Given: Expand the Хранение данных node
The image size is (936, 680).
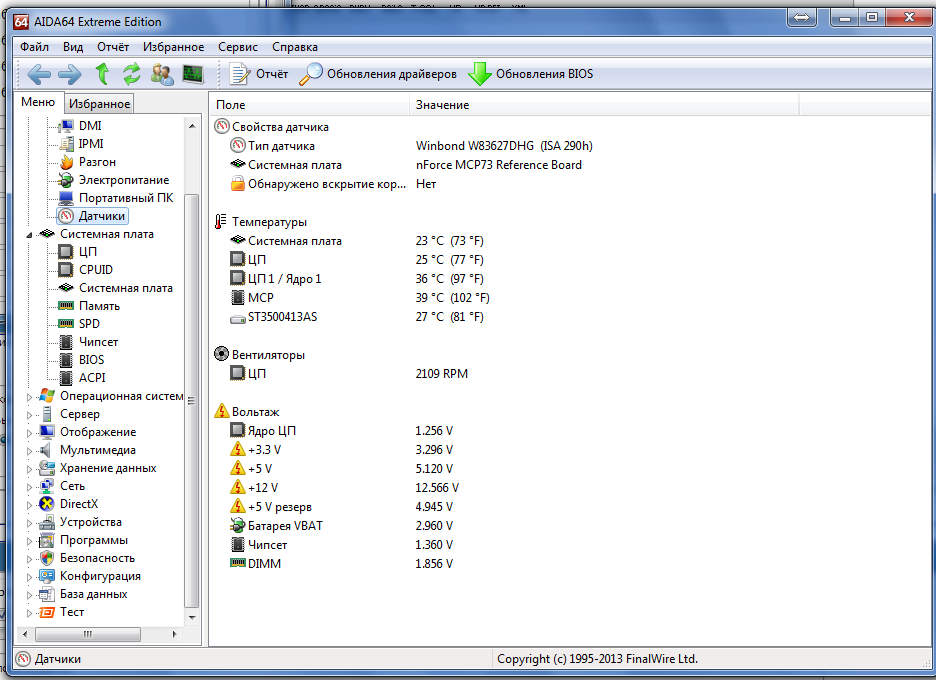Looking at the screenshot, I should coord(29,469).
